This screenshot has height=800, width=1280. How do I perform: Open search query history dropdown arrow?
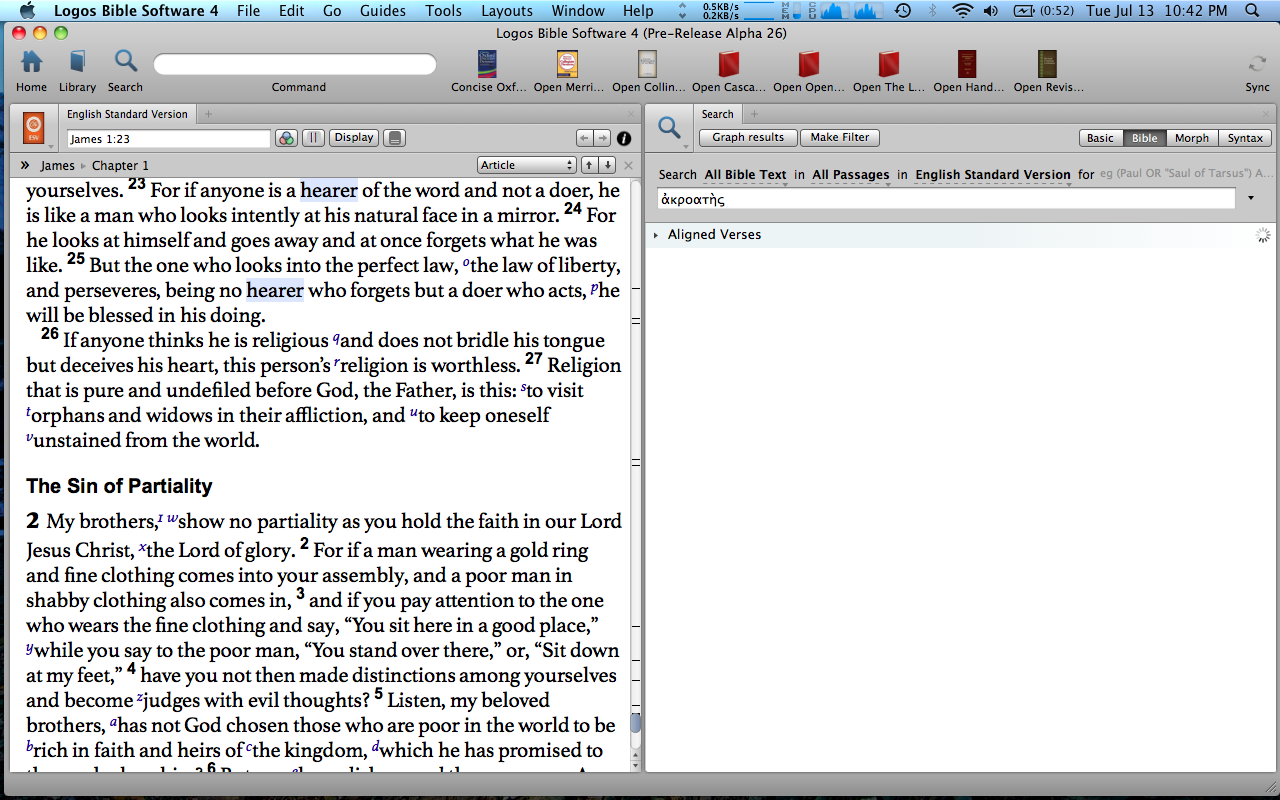coord(1251,199)
